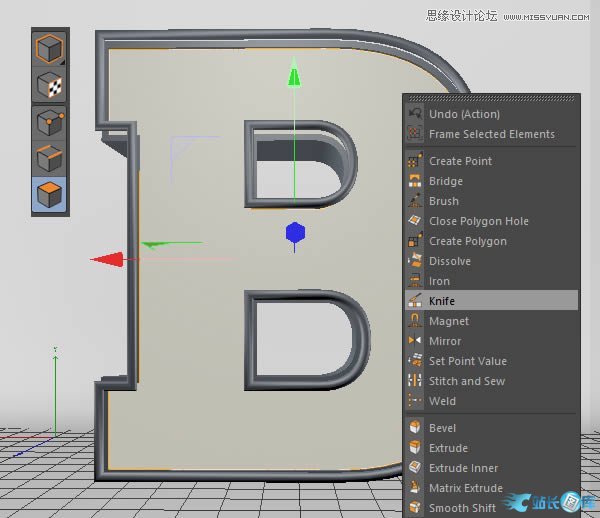This screenshot has height=518, width=600.
Task: Click the blue Z-axis gizmo handle
Action: (x=294, y=233)
